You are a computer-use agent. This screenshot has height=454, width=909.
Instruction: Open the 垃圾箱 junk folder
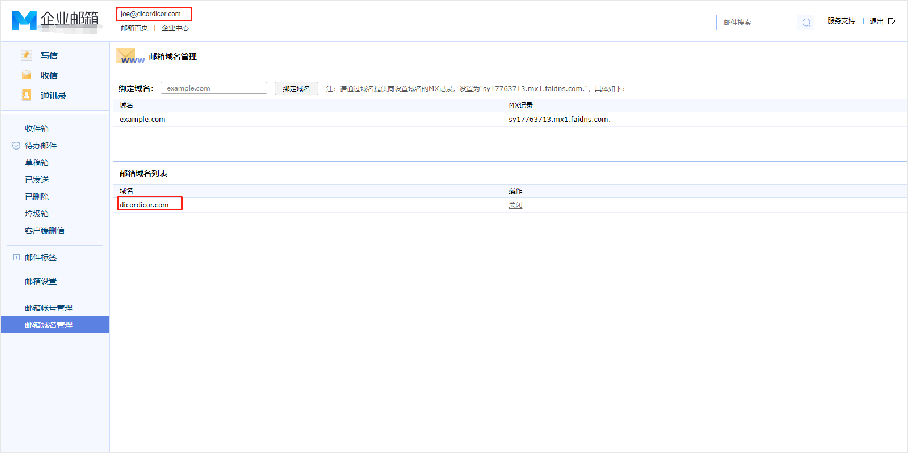pyautogui.click(x=37, y=213)
